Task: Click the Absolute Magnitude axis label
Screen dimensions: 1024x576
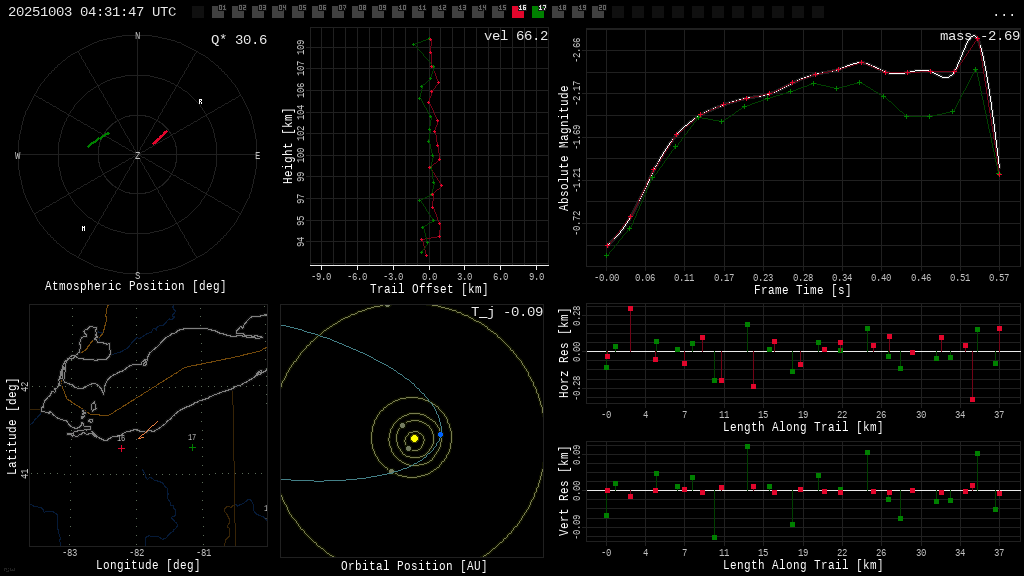Action: coord(564,148)
